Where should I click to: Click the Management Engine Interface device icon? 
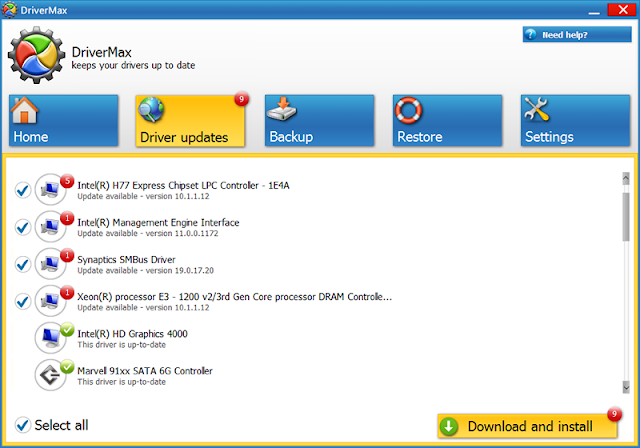click(50, 227)
